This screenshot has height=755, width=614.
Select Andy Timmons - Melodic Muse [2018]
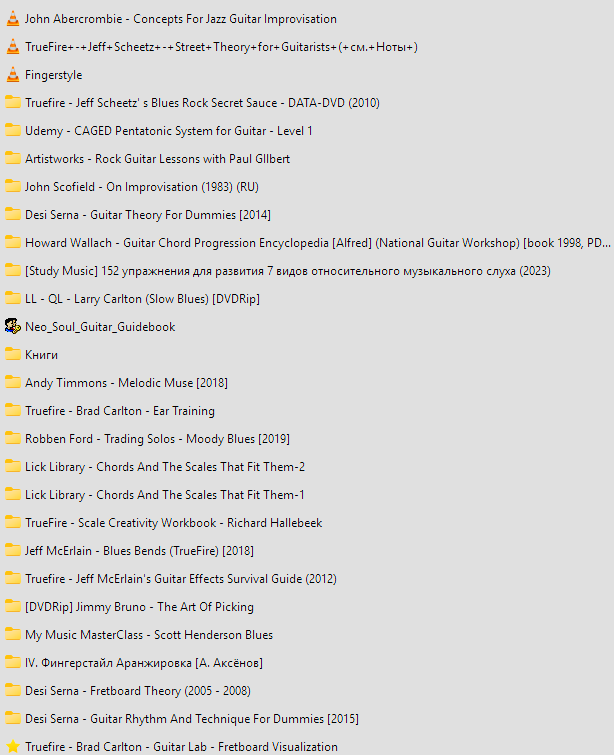click(126, 383)
